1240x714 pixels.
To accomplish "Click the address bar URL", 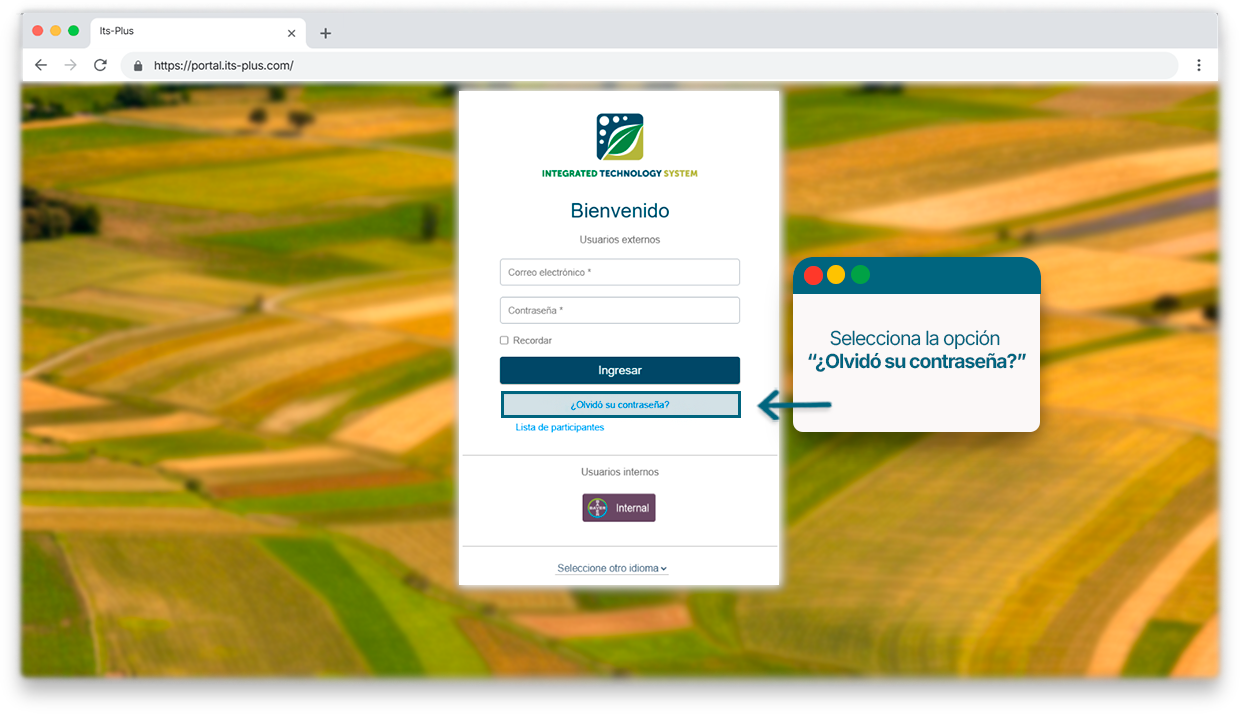I will point(224,66).
